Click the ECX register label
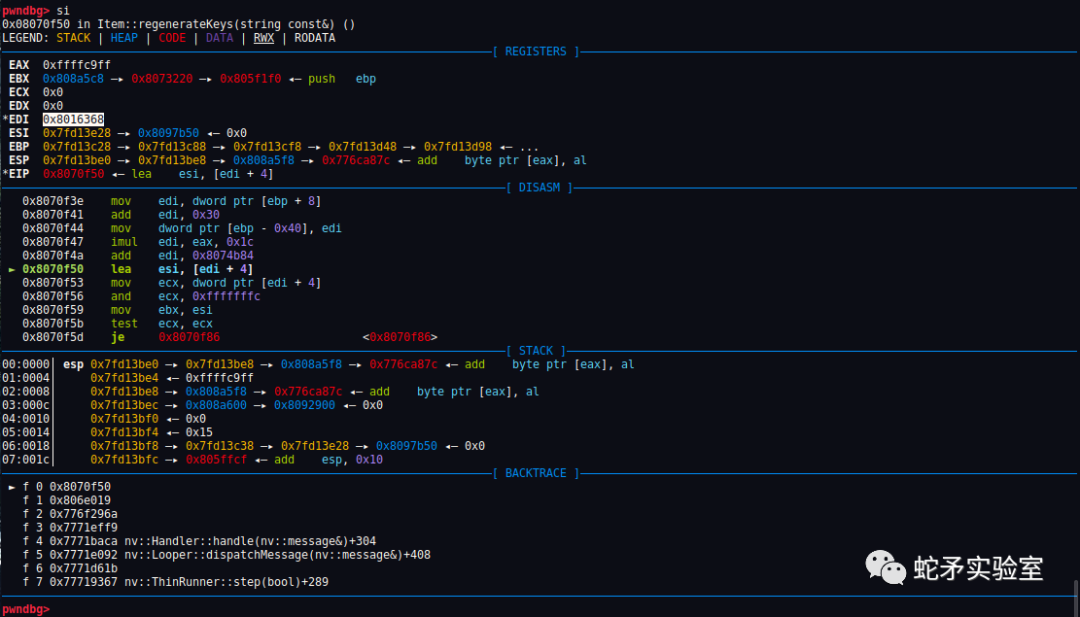Viewport: 1080px width, 617px height. pyautogui.click(x=19, y=92)
